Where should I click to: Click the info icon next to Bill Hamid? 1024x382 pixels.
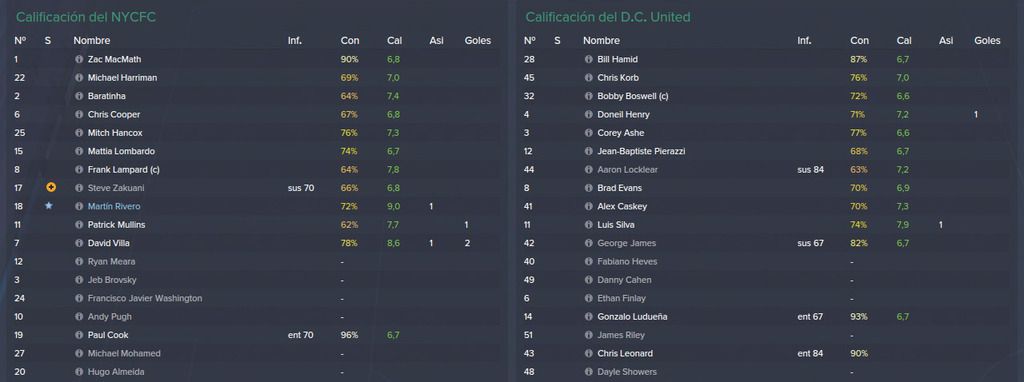coord(588,59)
